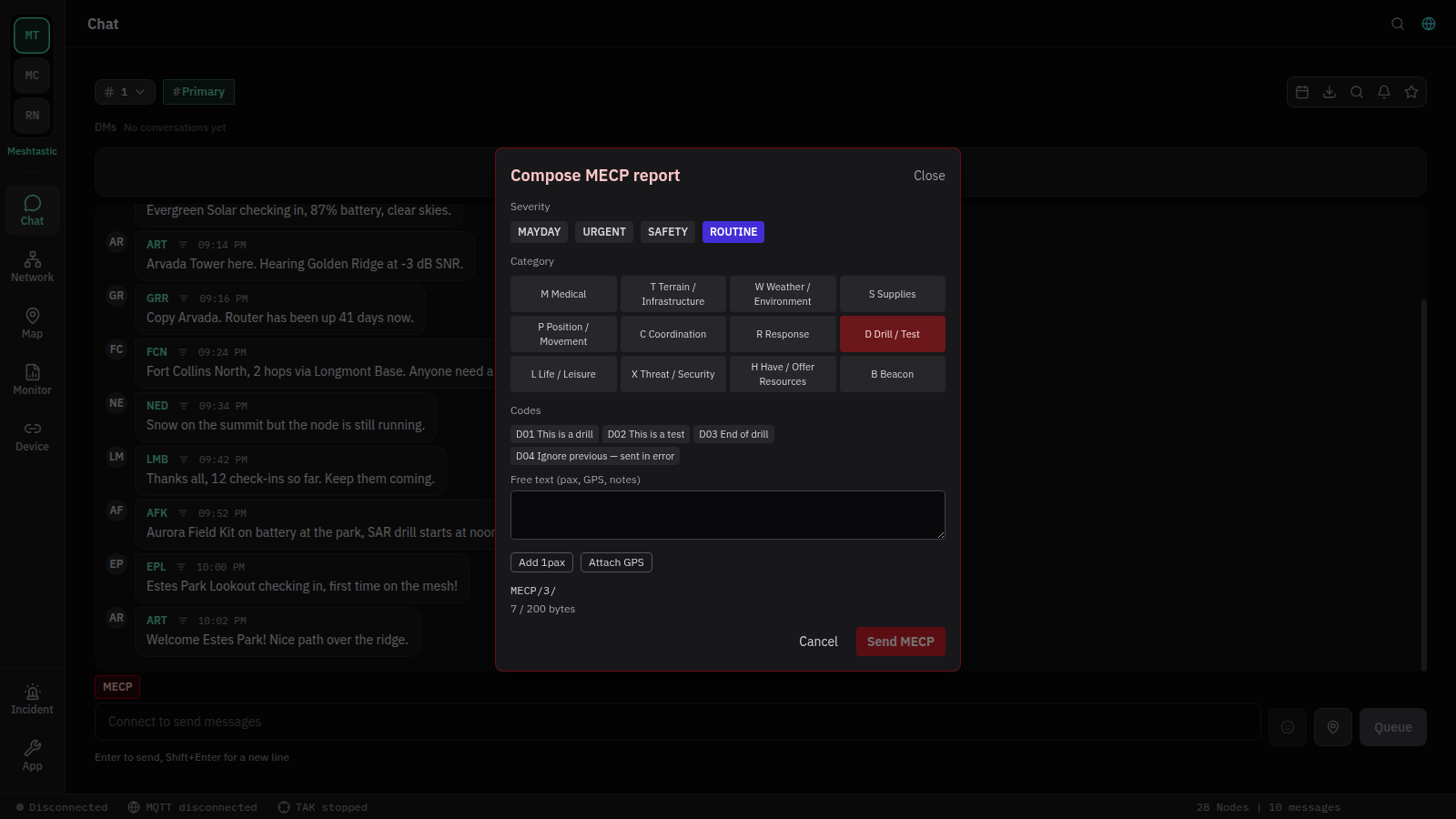The height and width of the screenshot is (819, 1456).
Task: Choose the X Threat / Security category
Action: click(x=673, y=374)
